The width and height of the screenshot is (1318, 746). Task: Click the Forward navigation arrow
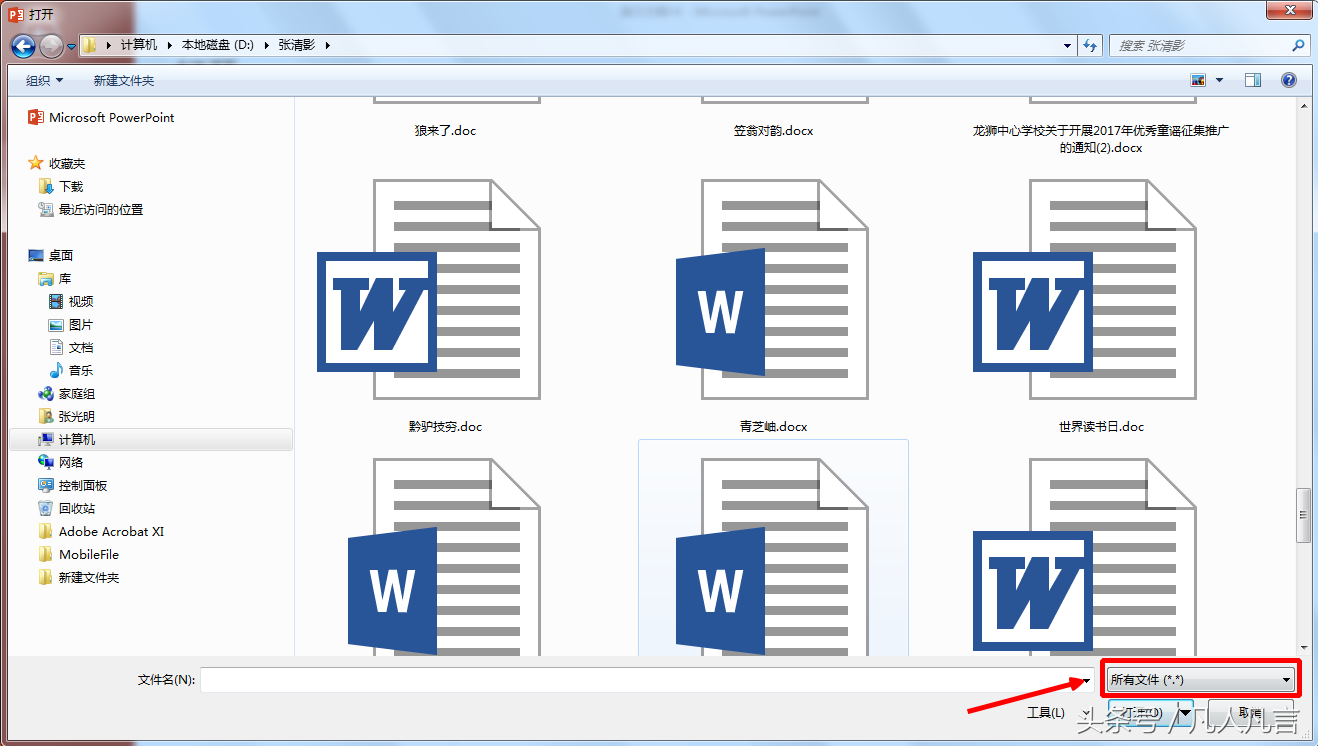(51, 46)
